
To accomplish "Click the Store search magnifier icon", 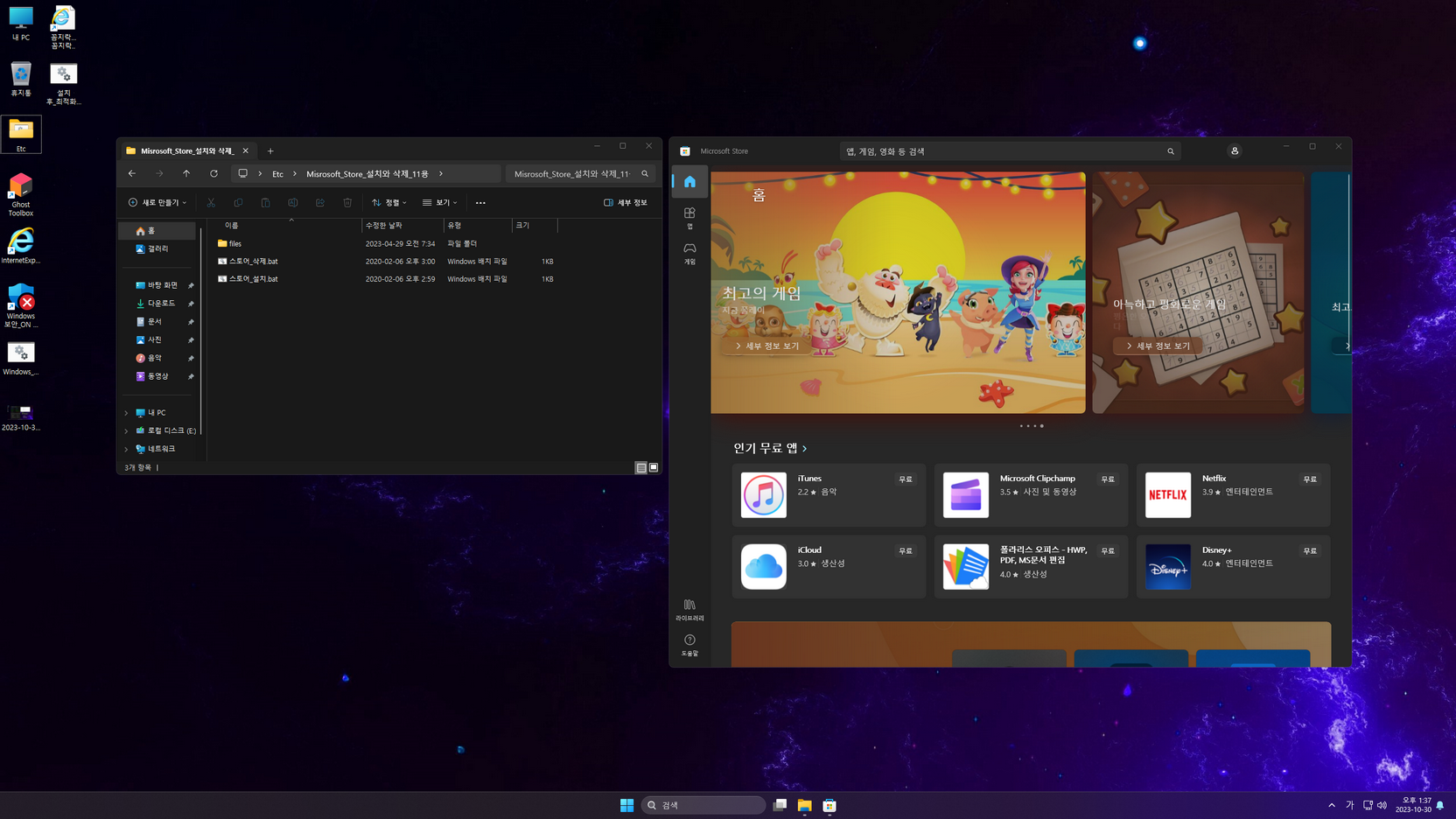I will tap(1171, 151).
